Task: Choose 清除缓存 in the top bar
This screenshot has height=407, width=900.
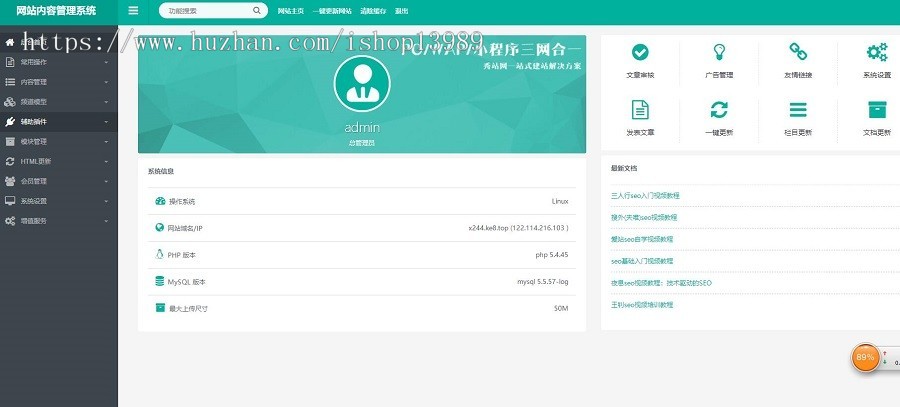Action: (373, 11)
